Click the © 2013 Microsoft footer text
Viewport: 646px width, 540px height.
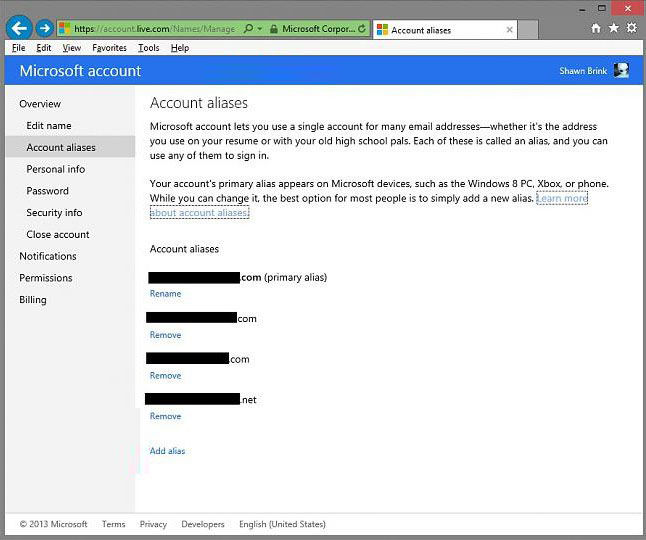coord(54,524)
